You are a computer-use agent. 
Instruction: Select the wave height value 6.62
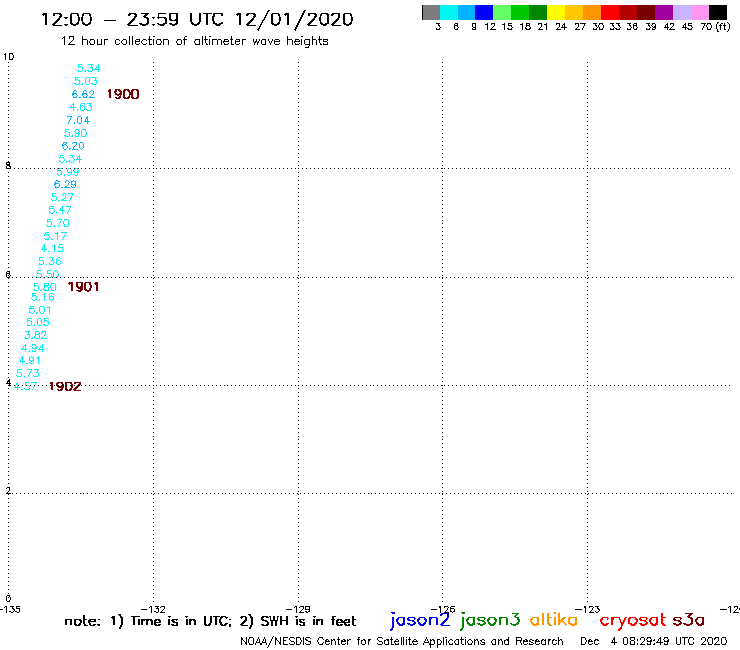point(83,94)
